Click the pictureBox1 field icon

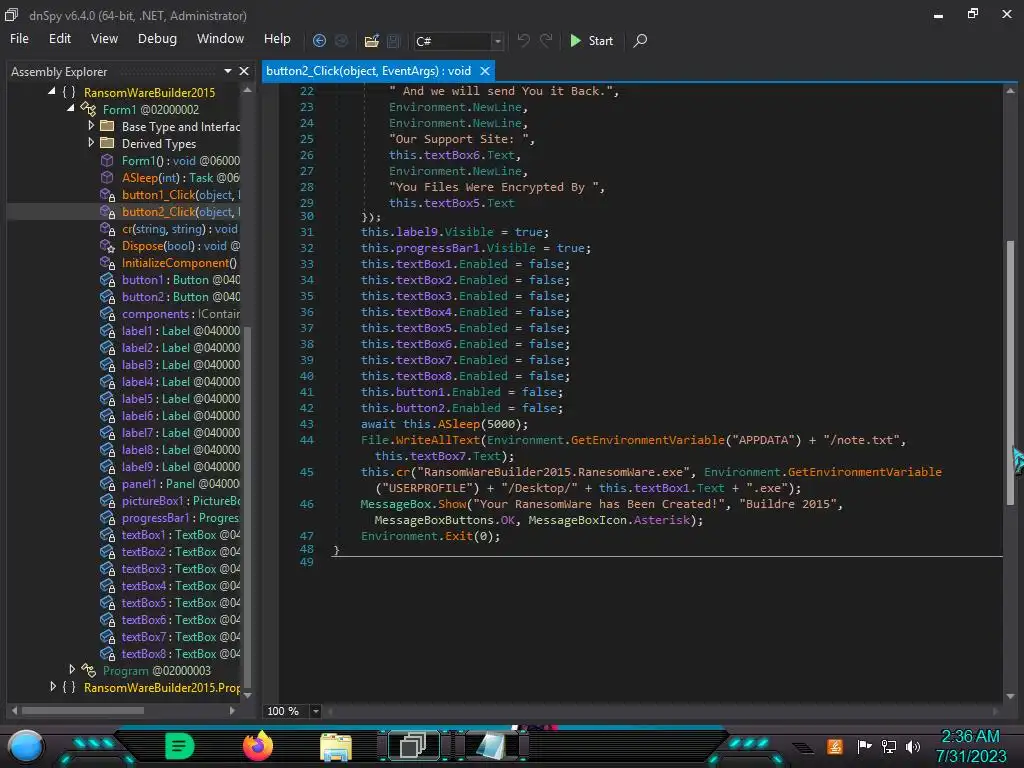point(108,500)
